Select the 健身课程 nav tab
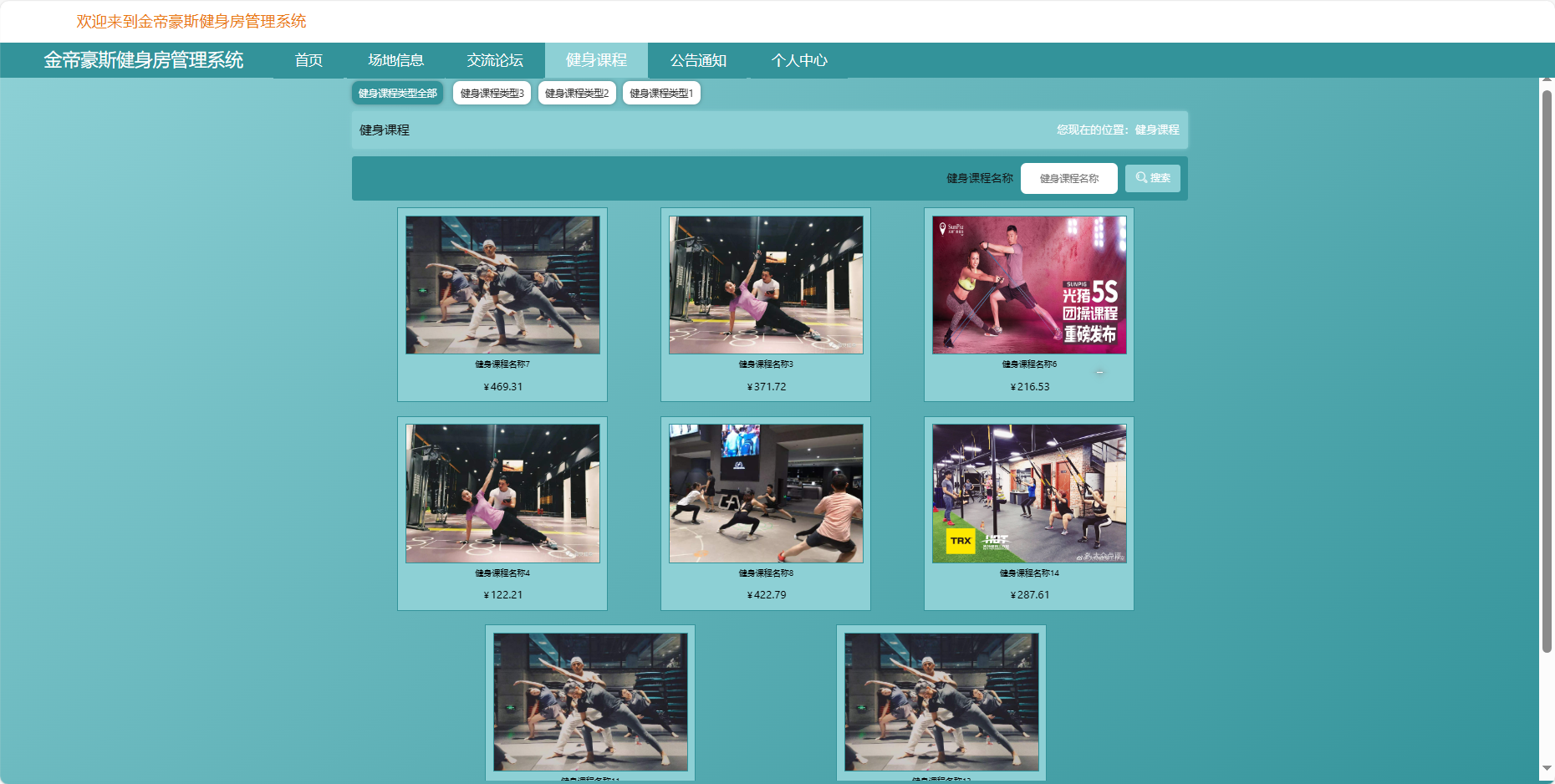1555x784 pixels. click(x=596, y=60)
